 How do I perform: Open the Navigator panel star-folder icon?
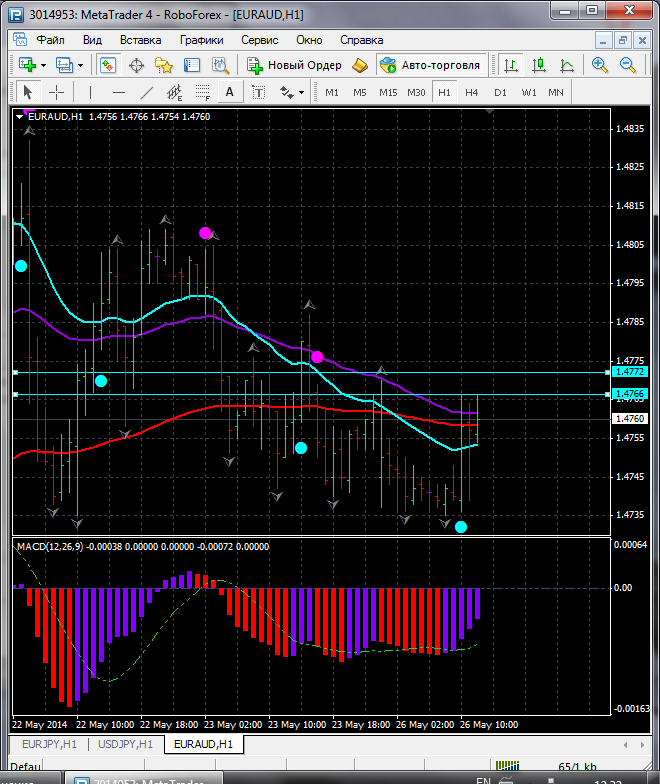(x=163, y=65)
